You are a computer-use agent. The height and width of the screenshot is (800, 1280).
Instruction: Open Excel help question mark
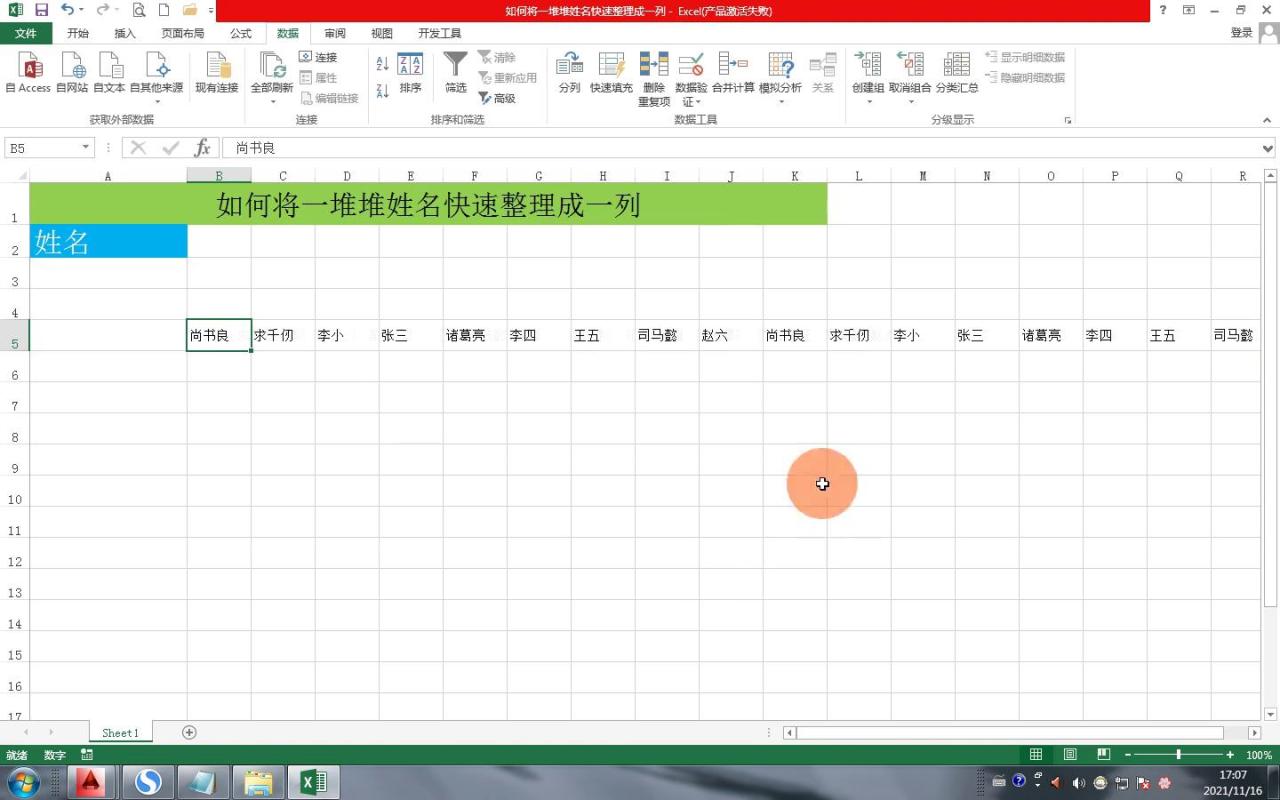[x=1162, y=10]
